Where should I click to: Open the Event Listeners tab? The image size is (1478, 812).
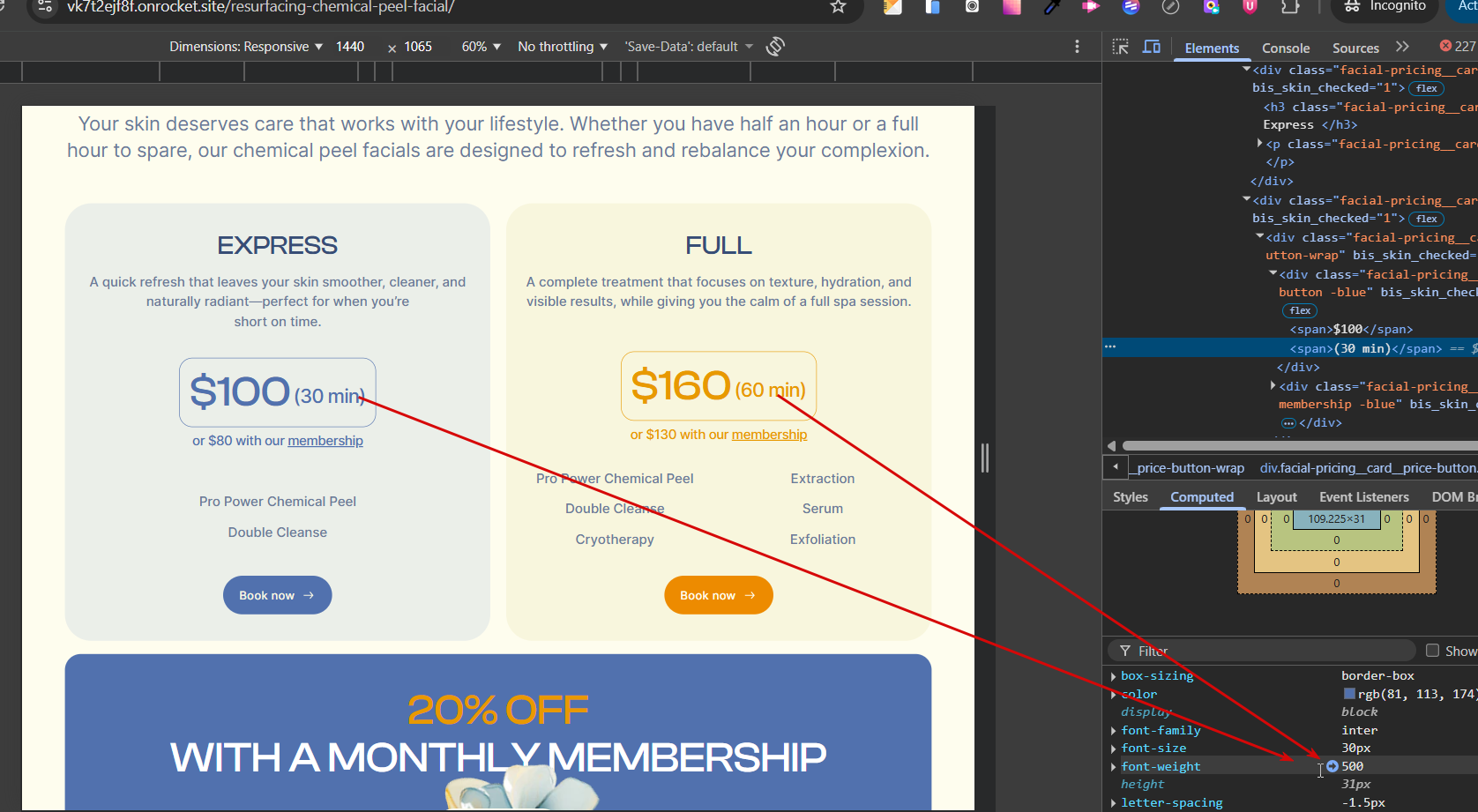[1363, 497]
